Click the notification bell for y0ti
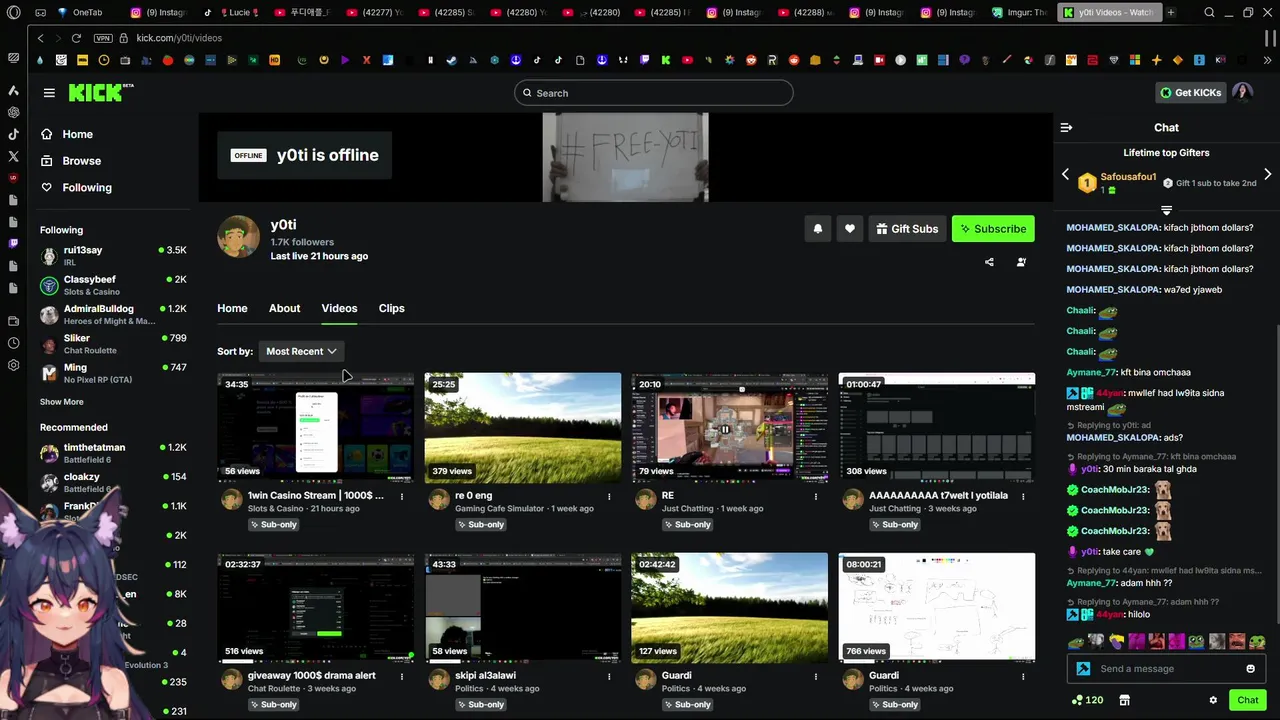 coord(818,229)
